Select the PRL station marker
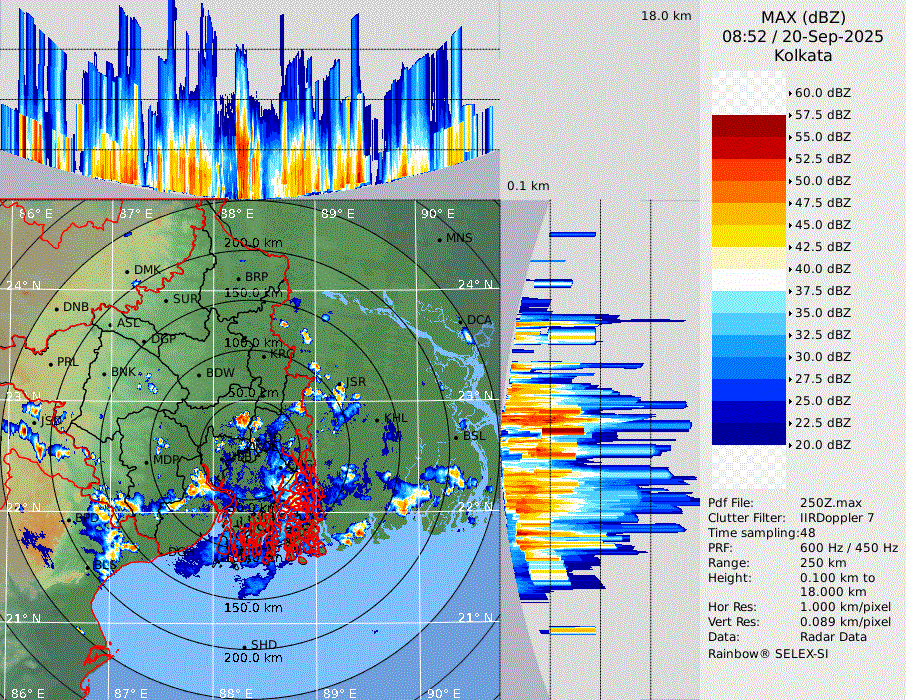This screenshot has height=700, width=906. [x=51, y=363]
